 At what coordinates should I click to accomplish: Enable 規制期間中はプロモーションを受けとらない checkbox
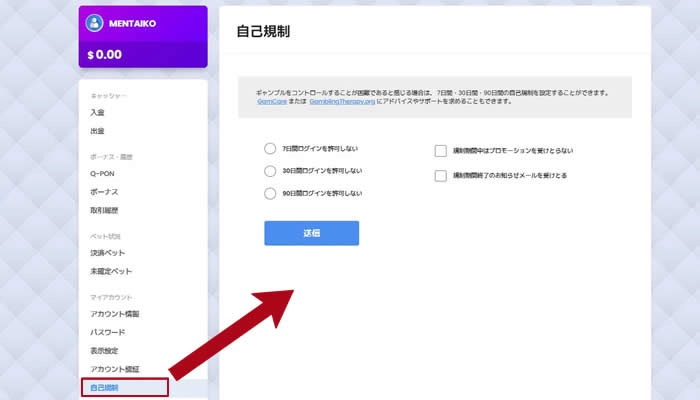pos(440,151)
